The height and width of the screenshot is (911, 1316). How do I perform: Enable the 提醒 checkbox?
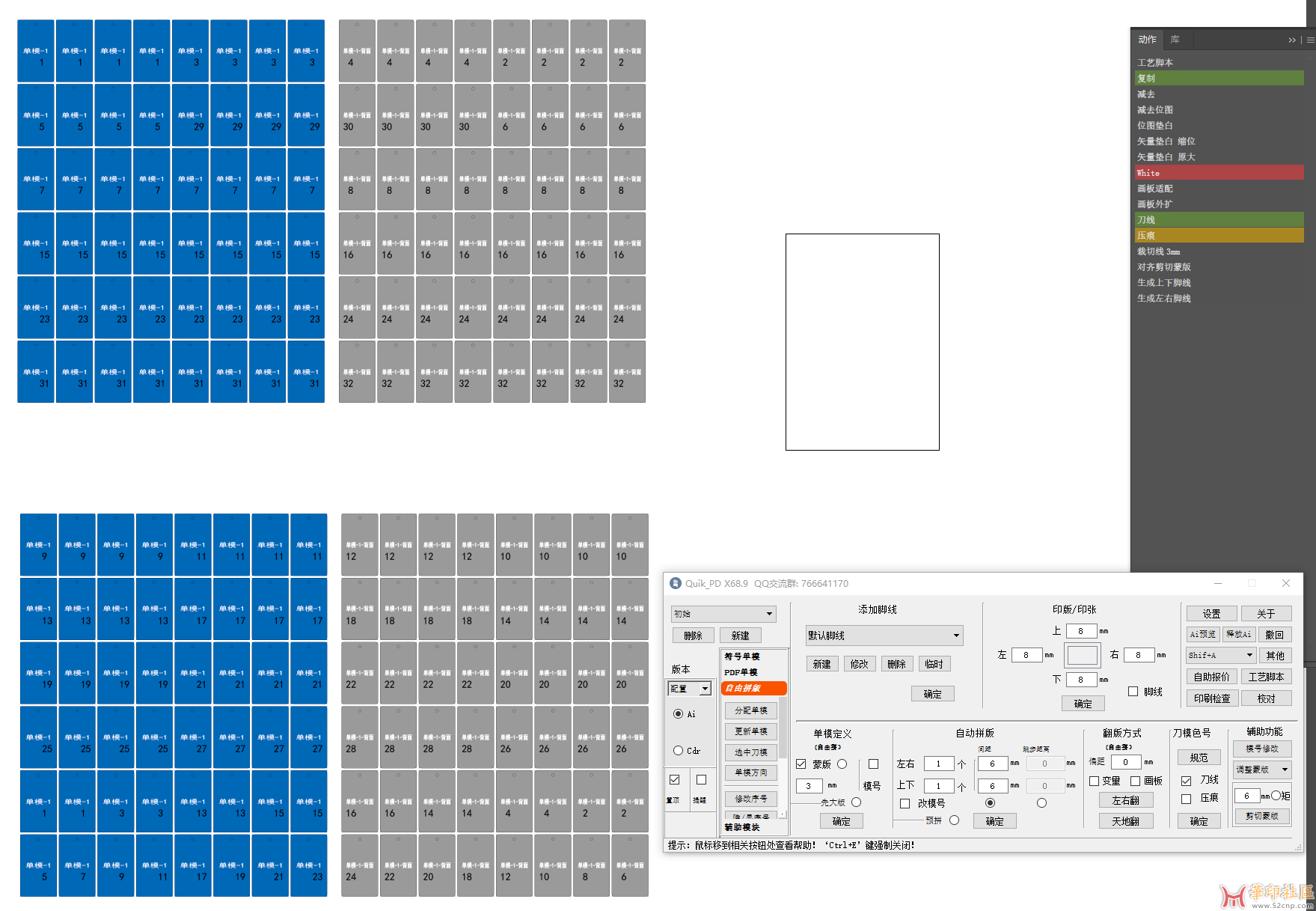[x=701, y=779]
